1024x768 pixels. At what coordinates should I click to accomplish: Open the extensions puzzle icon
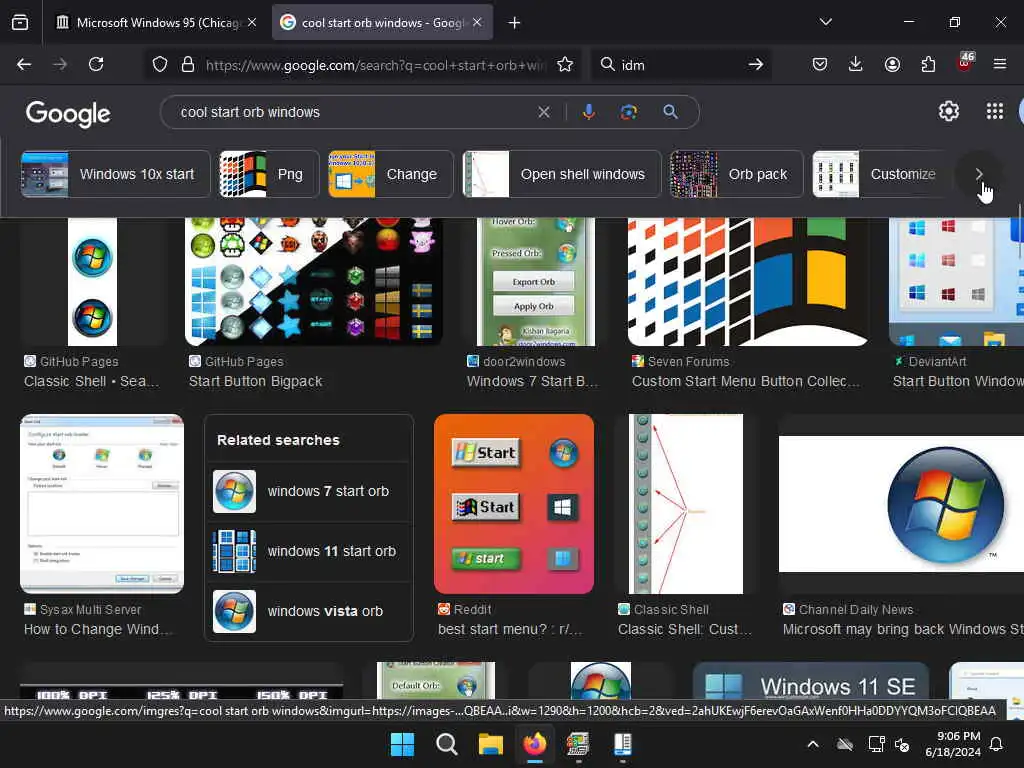point(928,64)
